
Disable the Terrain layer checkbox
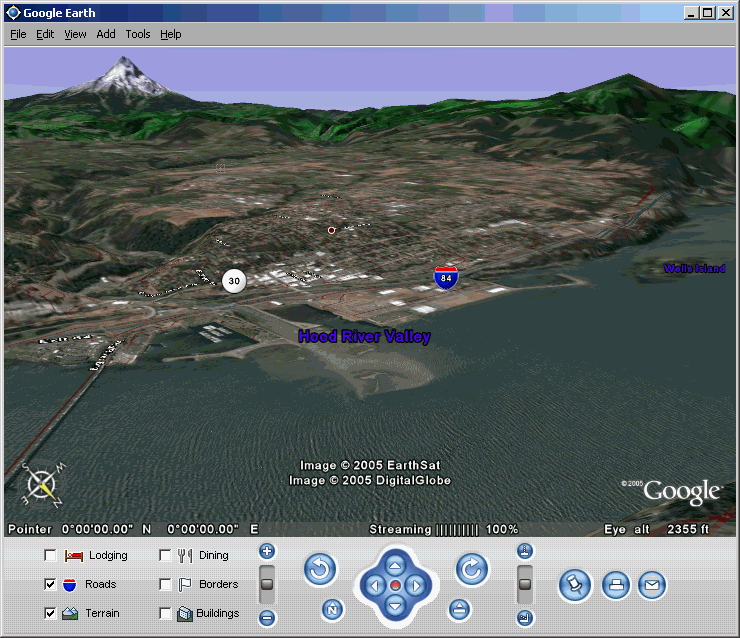[50, 613]
